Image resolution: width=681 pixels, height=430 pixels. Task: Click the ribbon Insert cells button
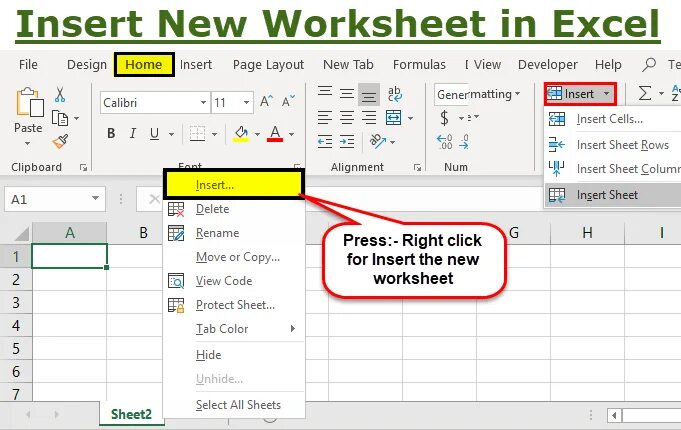tap(580, 94)
